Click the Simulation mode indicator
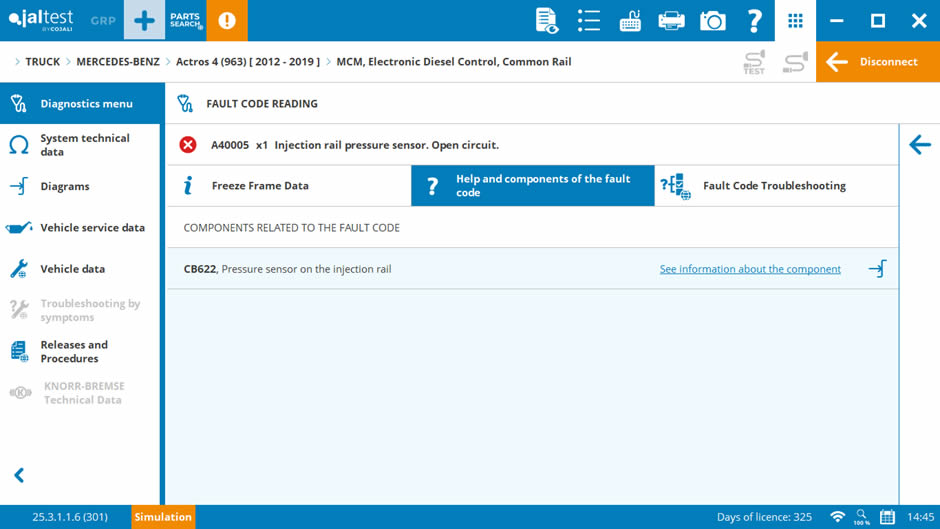 click(x=163, y=517)
